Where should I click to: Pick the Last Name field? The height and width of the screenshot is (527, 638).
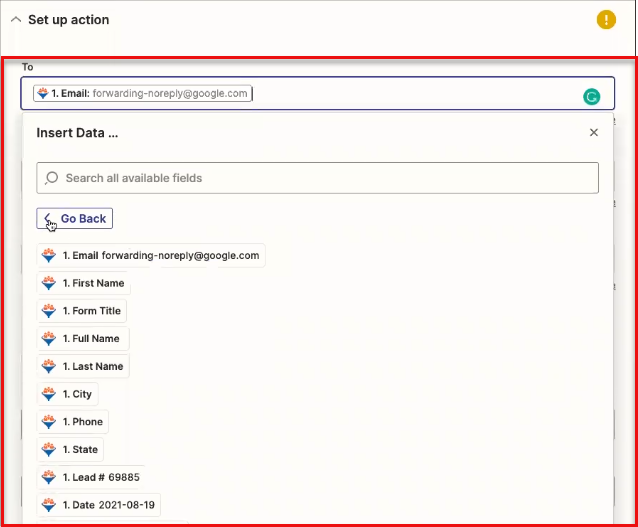(x=84, y=367)
